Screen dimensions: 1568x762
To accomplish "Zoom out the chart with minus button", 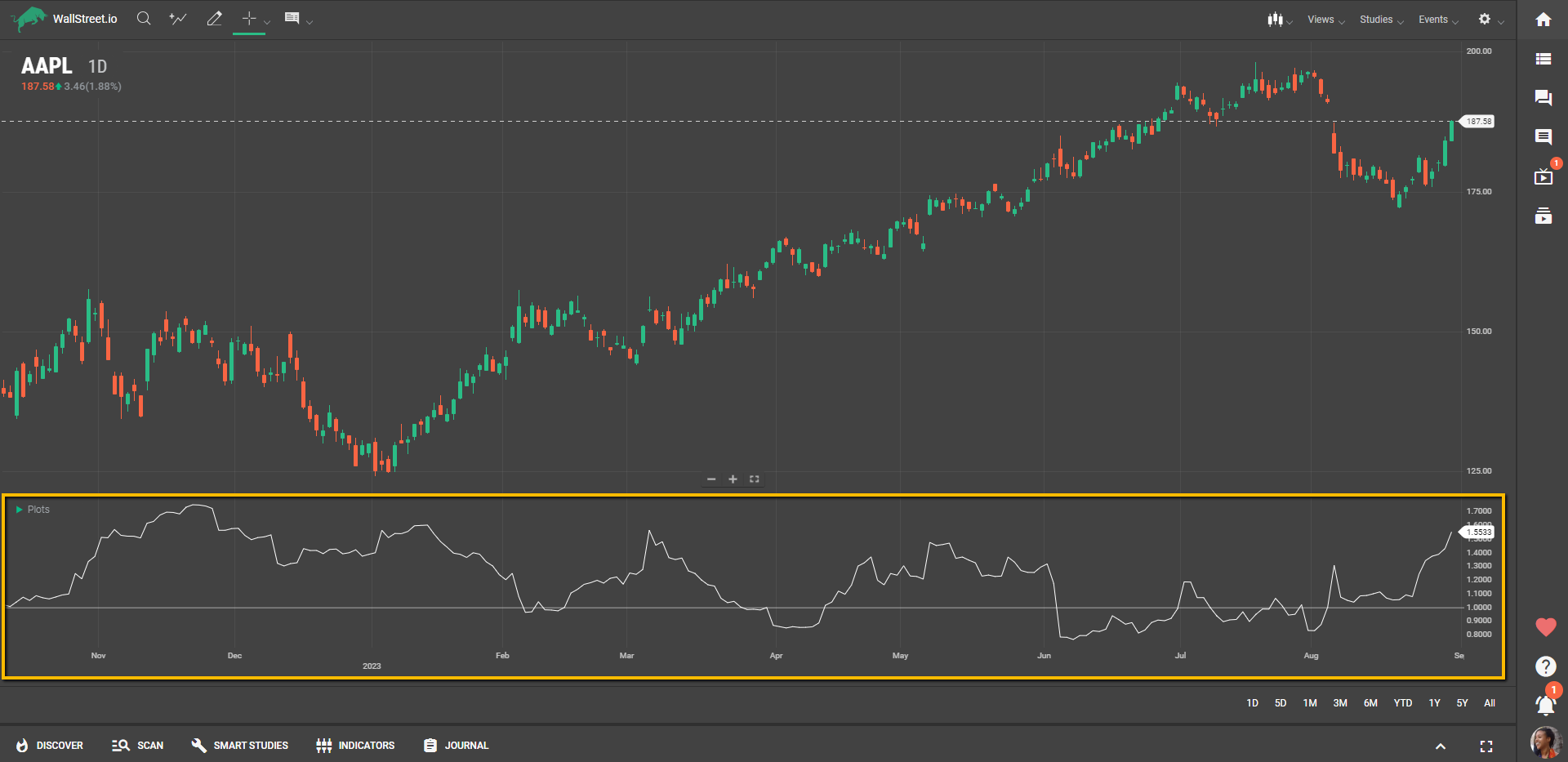I will click(711, 479).
